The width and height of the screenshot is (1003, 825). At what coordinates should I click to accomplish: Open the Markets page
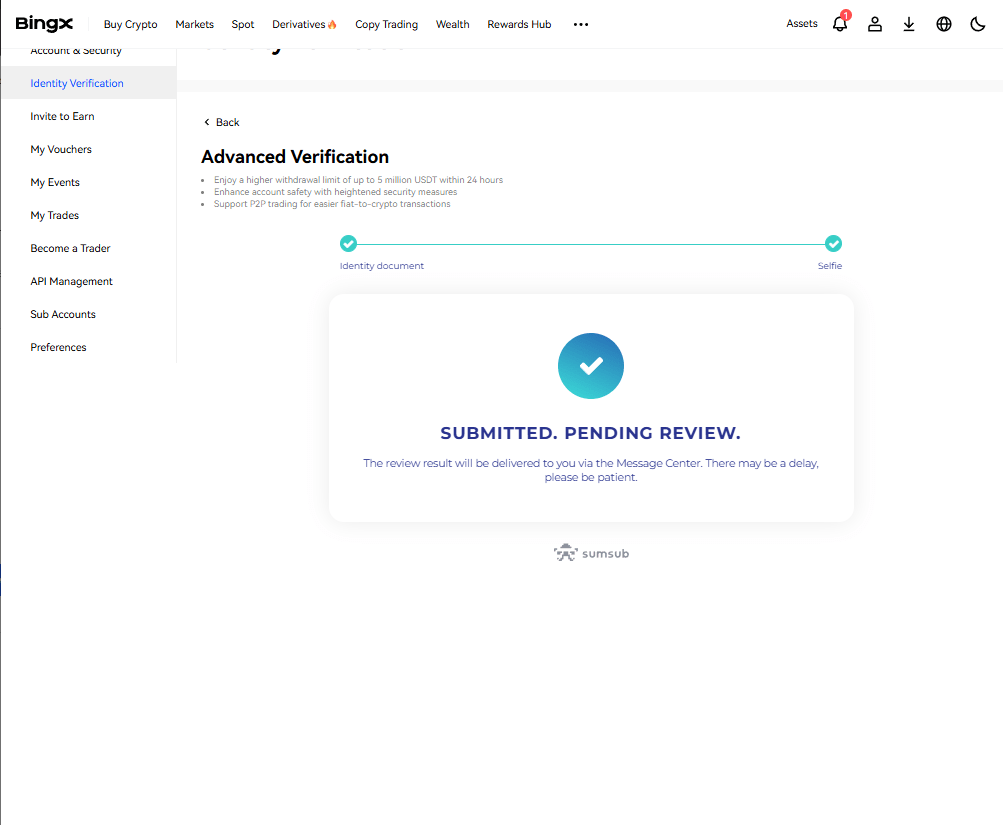point(194,24)
